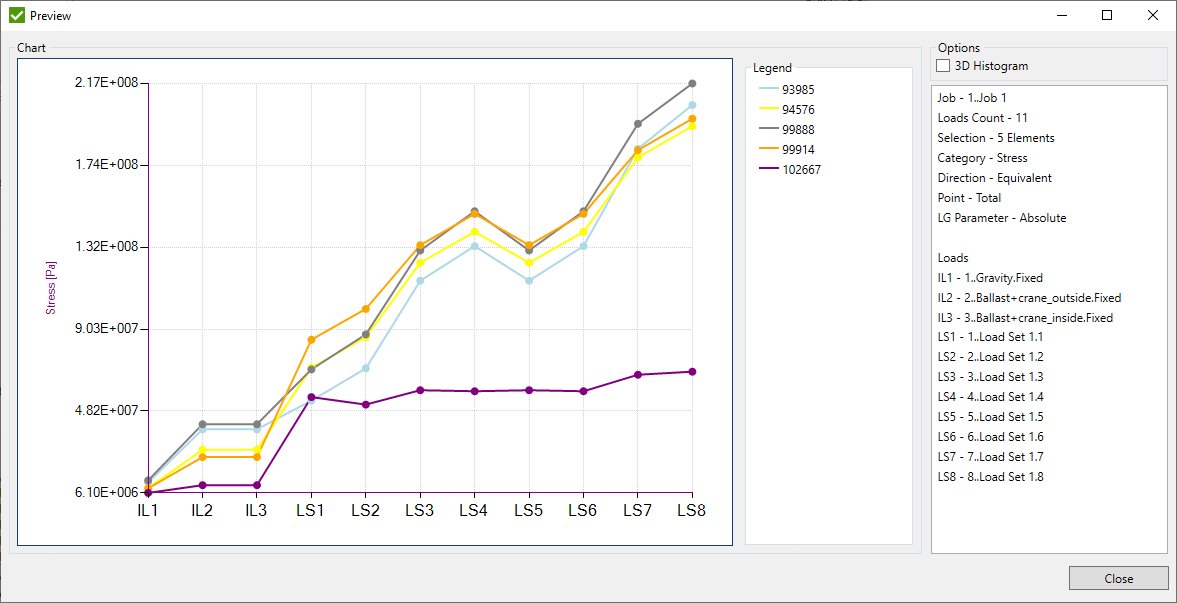Minimize the Preview window
Viewport: 1177px width, 603px height.
(x=1061, y=15)
